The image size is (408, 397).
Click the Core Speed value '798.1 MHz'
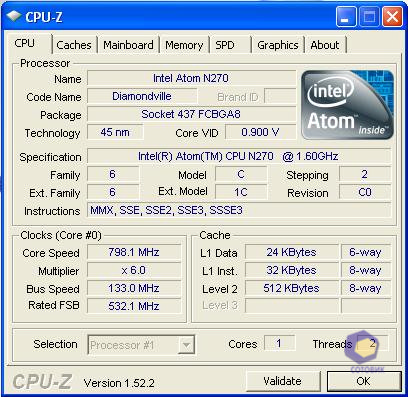pos(134,252)
